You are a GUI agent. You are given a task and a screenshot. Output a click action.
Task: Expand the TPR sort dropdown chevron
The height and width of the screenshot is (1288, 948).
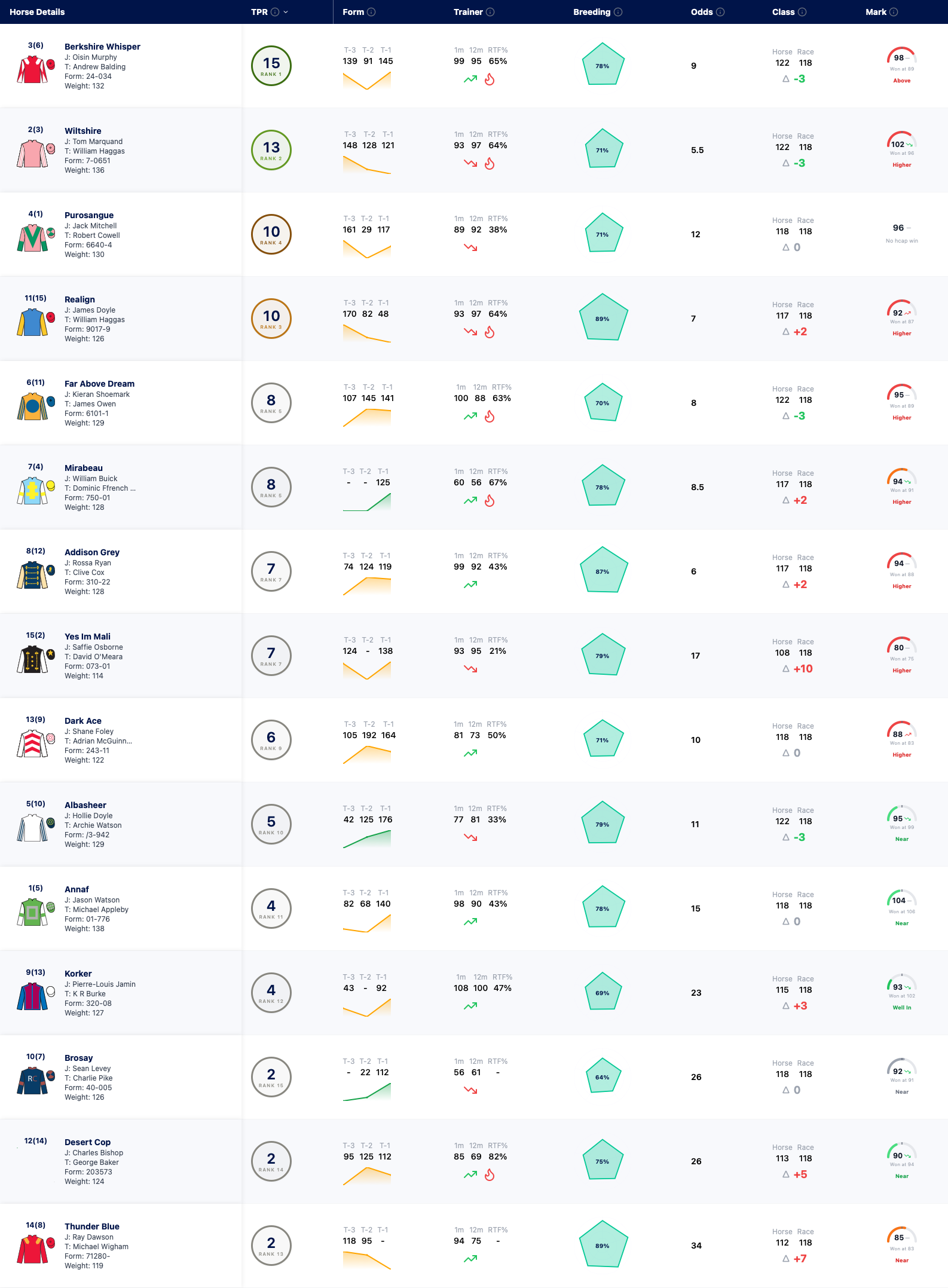[286, 12]
